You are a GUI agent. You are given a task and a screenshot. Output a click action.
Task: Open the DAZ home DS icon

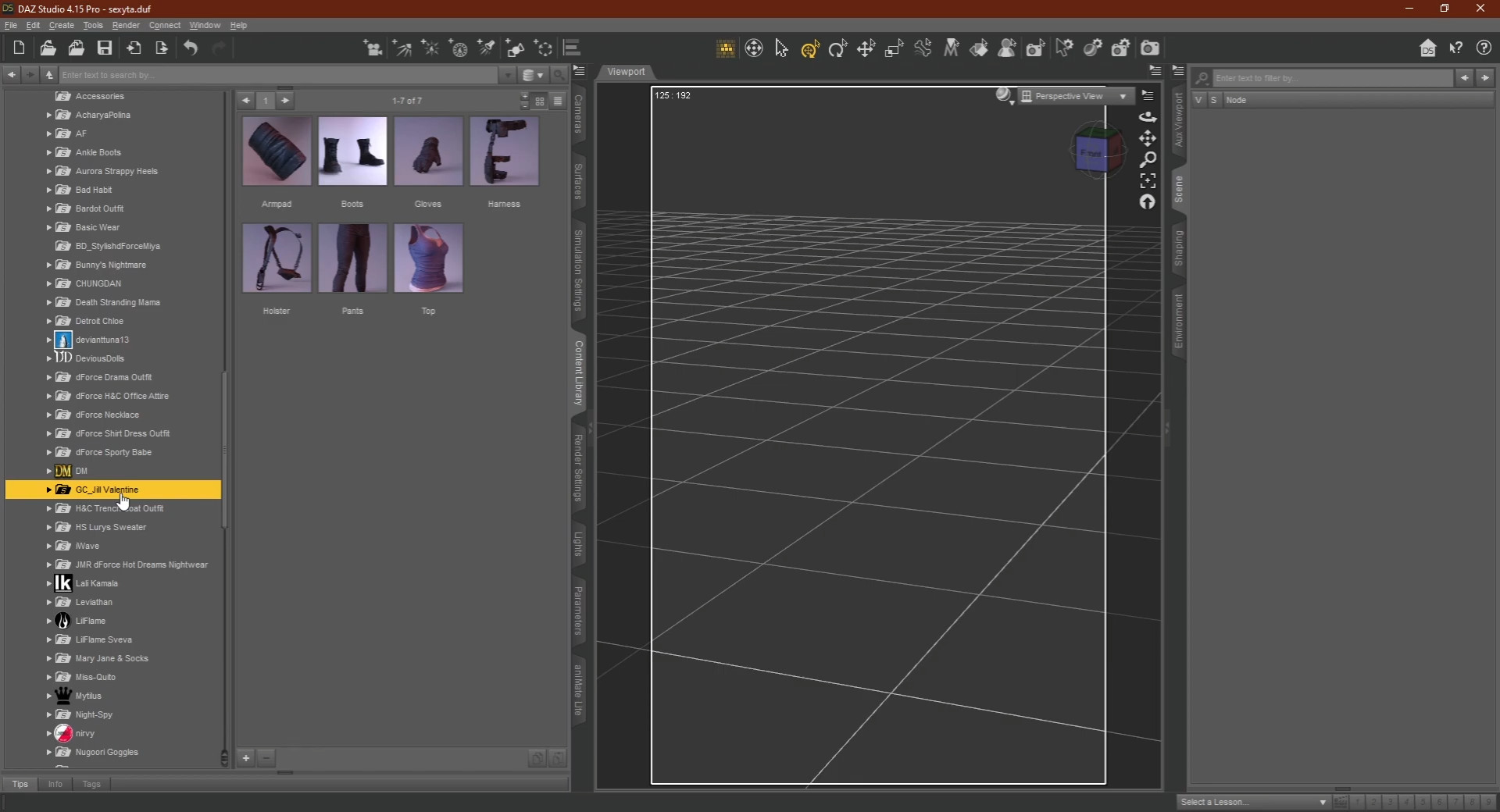pyautogui.click(x=1428, y=48)
